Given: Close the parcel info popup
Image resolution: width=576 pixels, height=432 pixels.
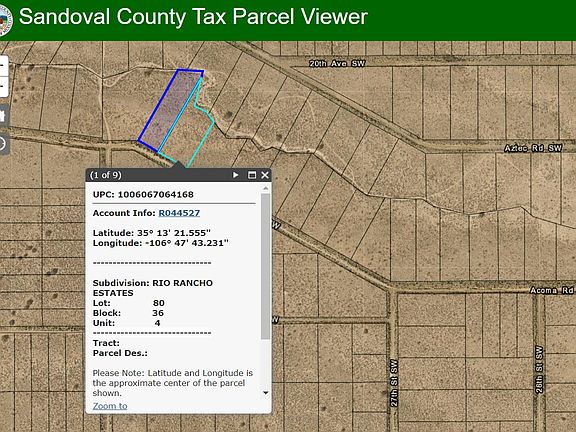Looking at the screenshot, I should [x=265, y=175].
